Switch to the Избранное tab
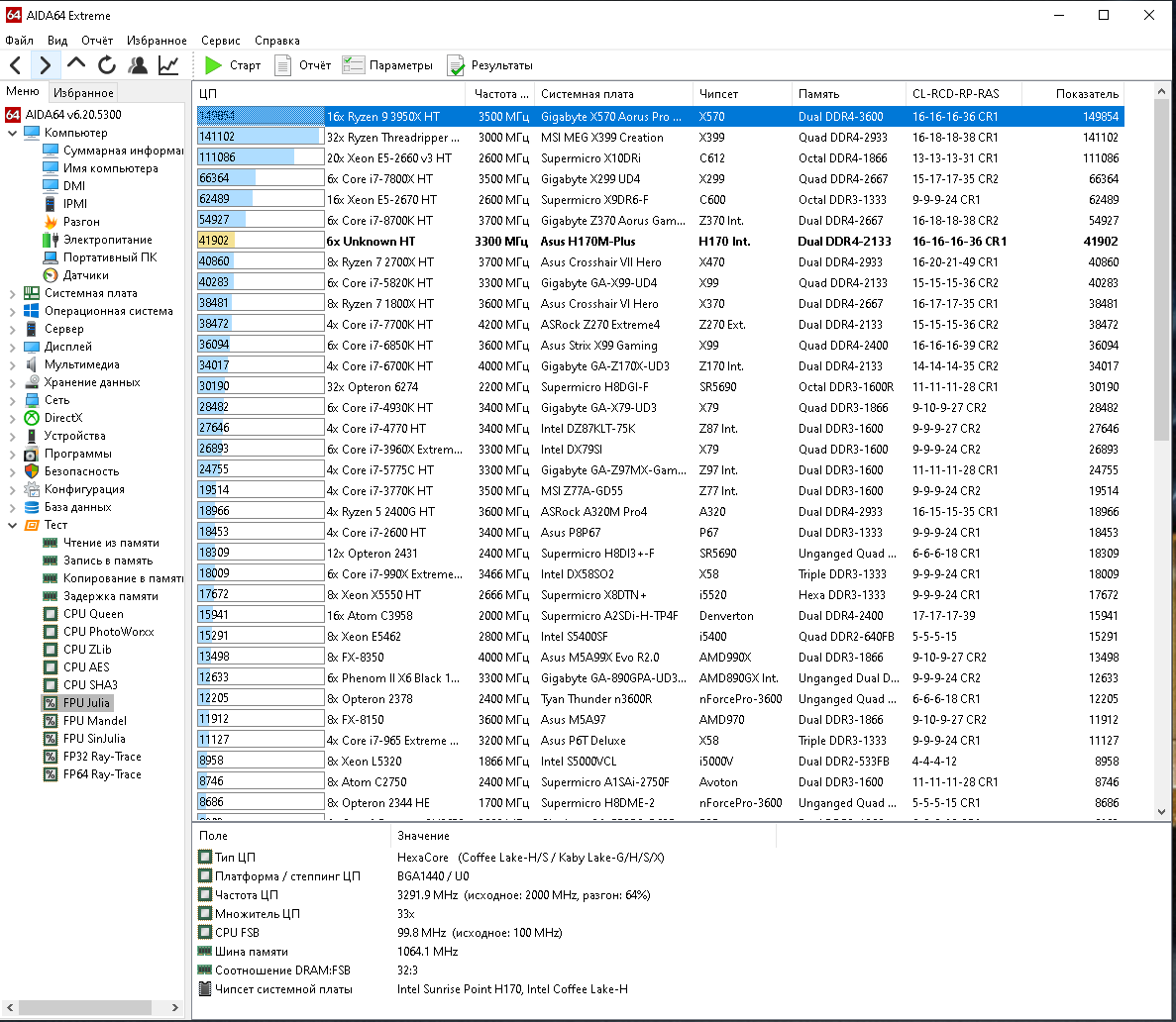Viewport: 1176px width, 1022px height. click(x=84, y=93)
